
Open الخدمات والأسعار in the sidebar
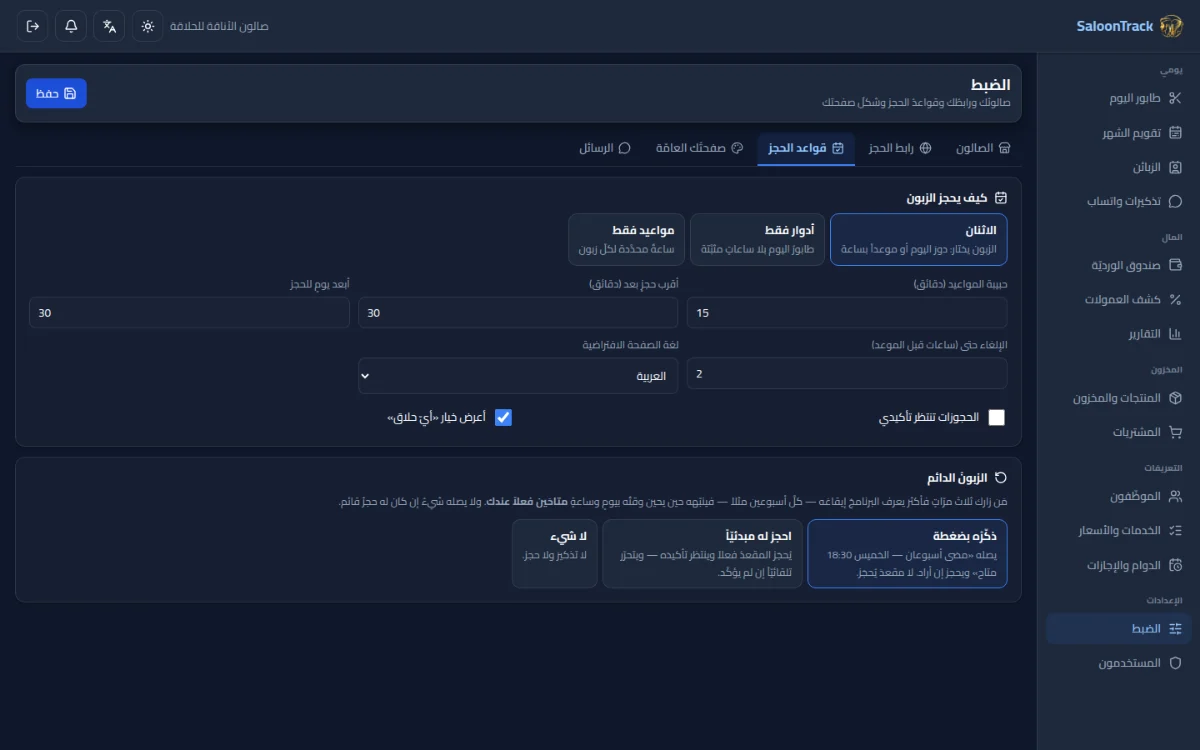(x=1118, y=531)
